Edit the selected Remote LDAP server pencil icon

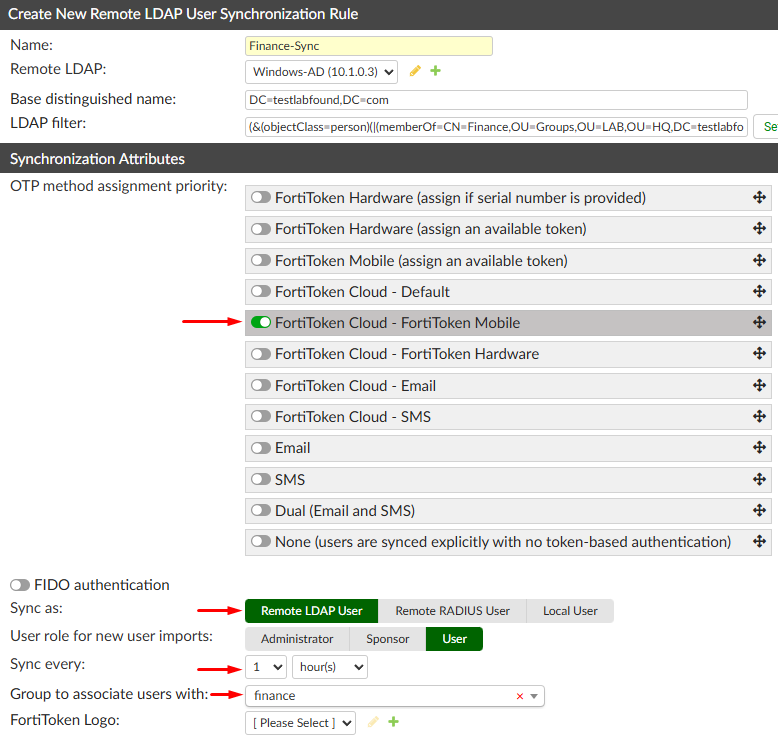[415, 71]
